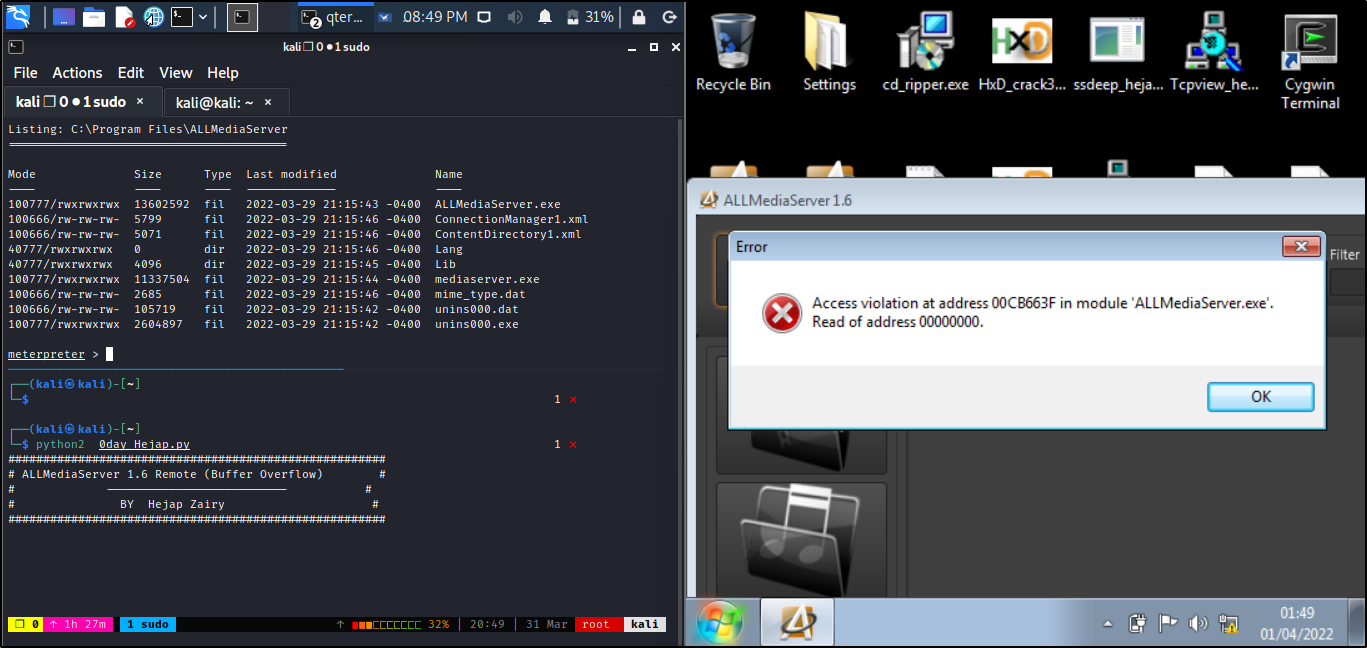Click the unins000.exe entry in listing
1367x648 pixels.
coord(477,324)
